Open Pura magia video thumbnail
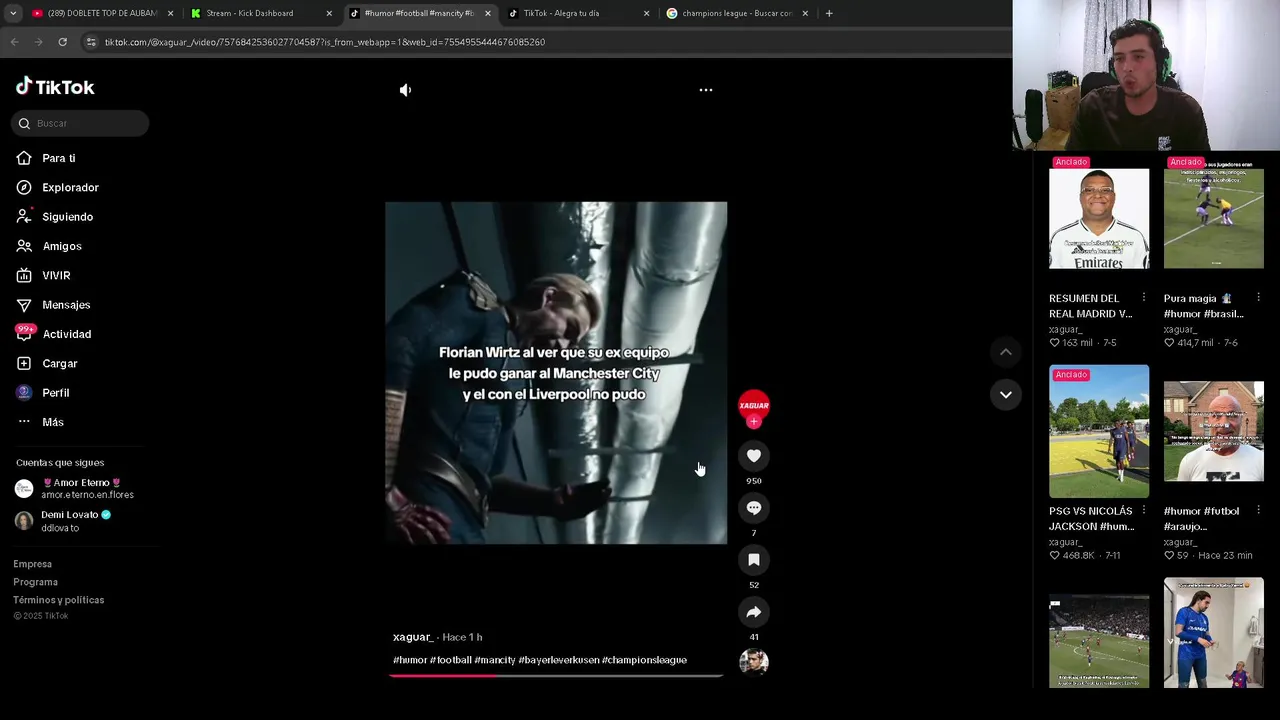 (1214, 219)
